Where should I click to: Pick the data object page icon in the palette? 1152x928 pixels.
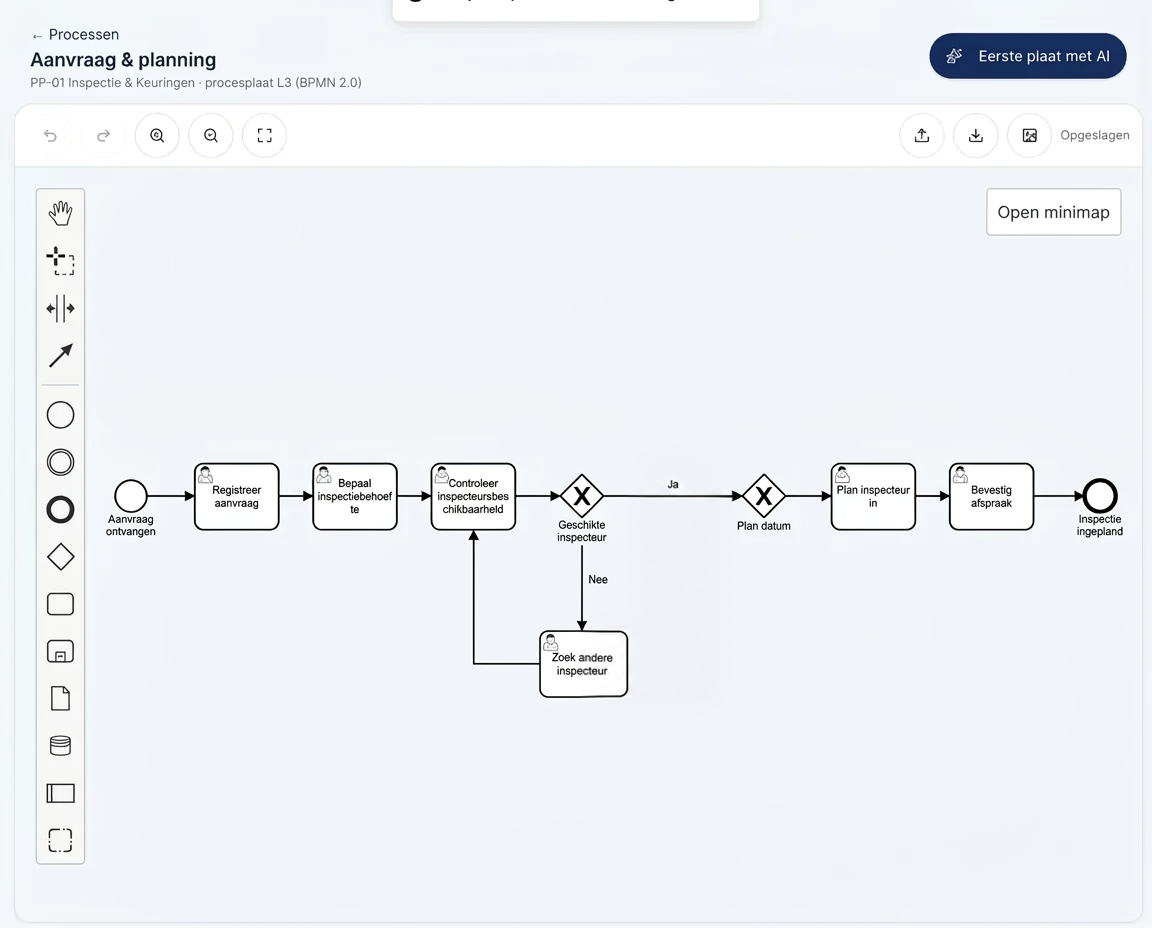tap(60, 699)
